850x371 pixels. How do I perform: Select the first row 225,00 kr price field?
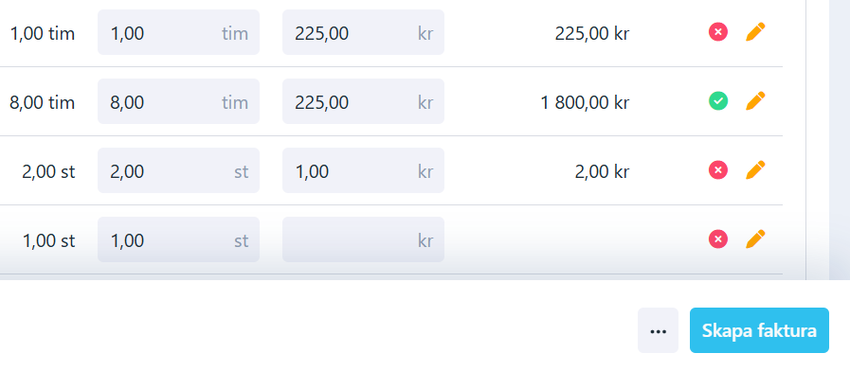point(363,32)
